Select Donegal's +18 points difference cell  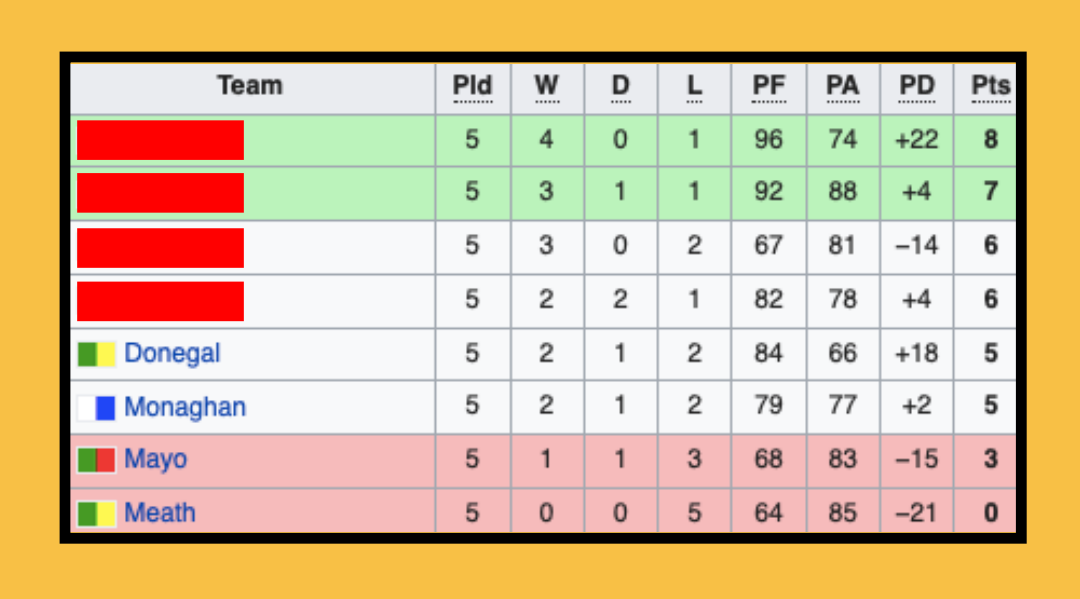916,354
